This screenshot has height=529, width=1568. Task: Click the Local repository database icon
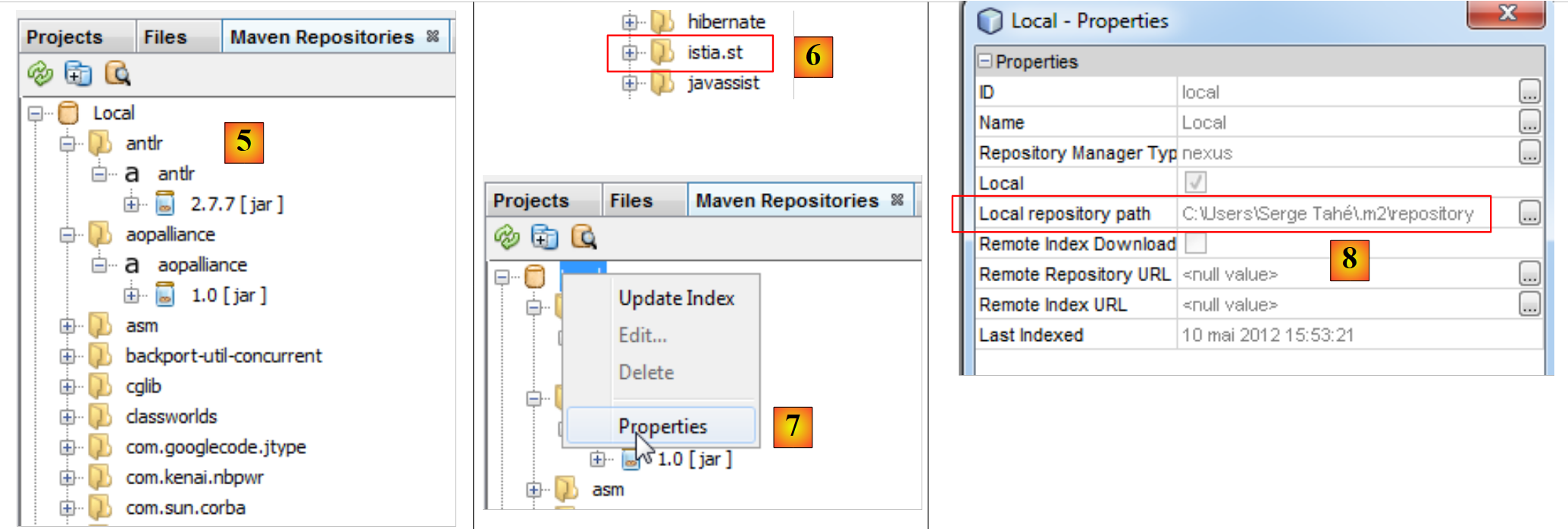(68, 113)
